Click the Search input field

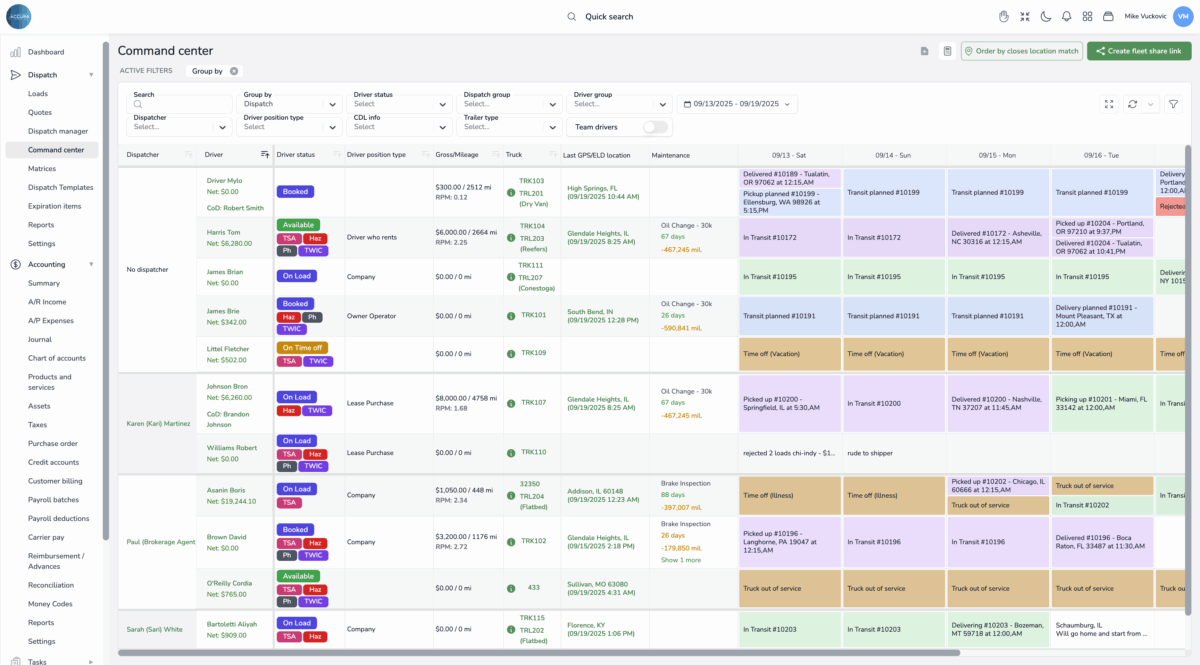pyautogui.click(x=187, y=104)
